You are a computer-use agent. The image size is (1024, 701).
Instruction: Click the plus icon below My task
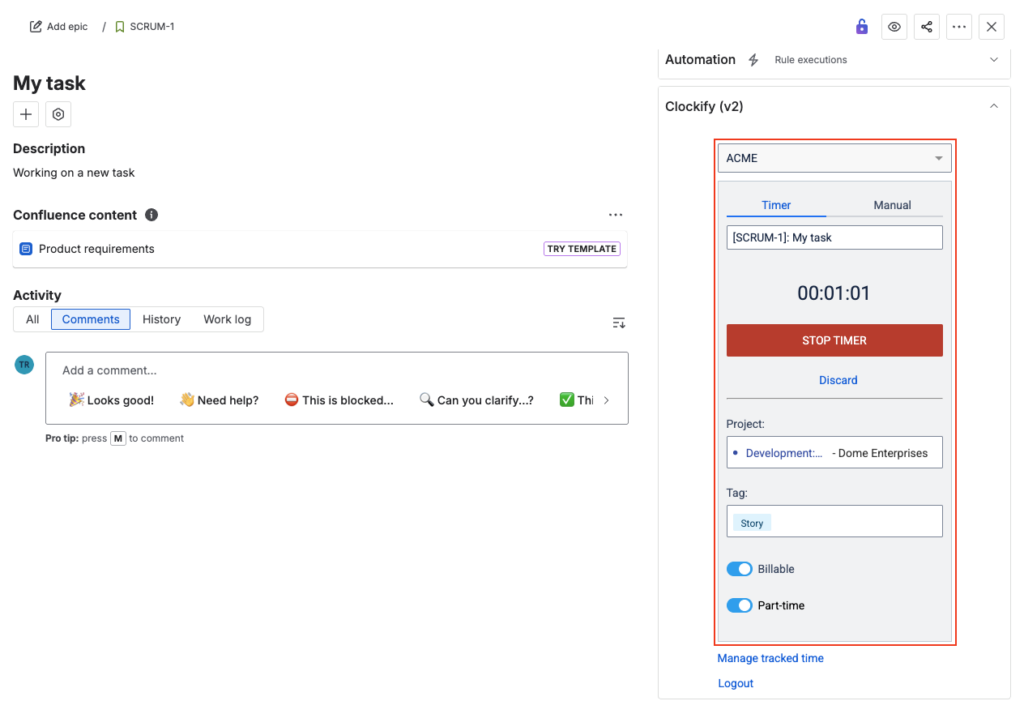[26, 114]
